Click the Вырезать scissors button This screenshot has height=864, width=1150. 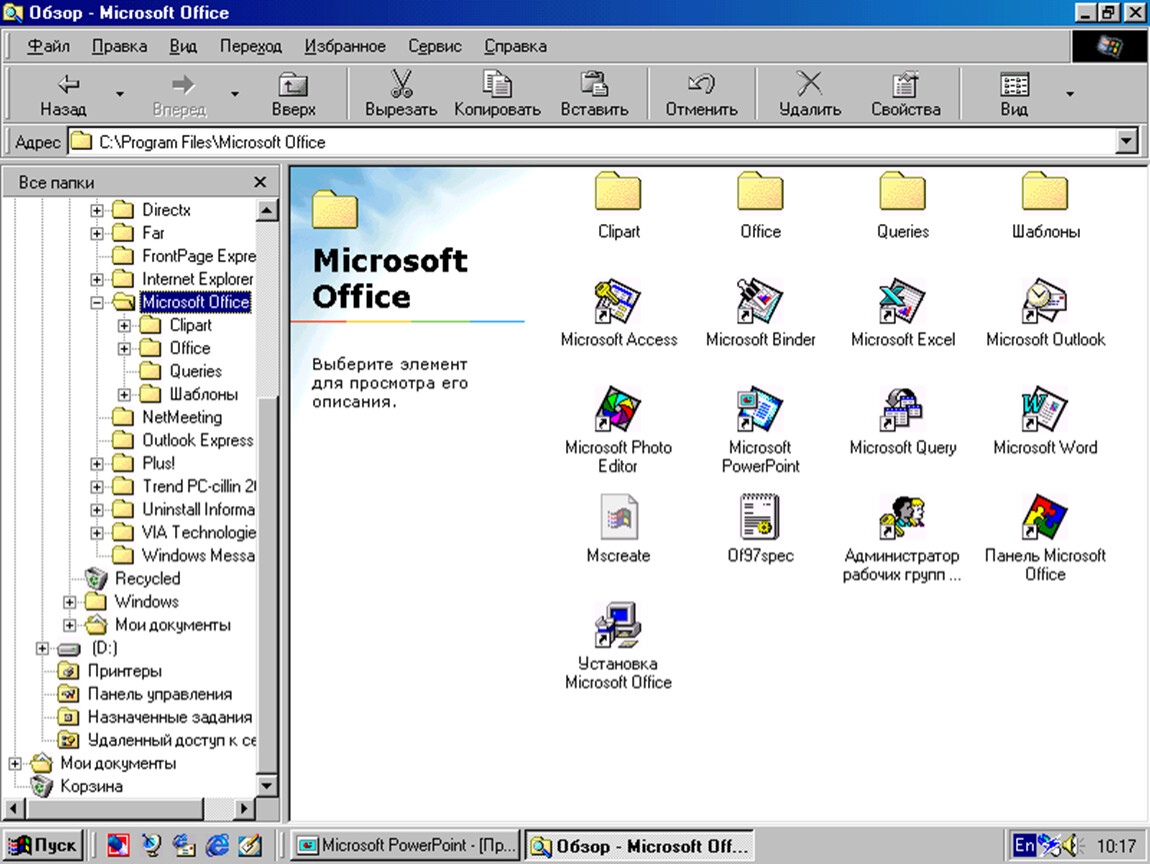401,95
